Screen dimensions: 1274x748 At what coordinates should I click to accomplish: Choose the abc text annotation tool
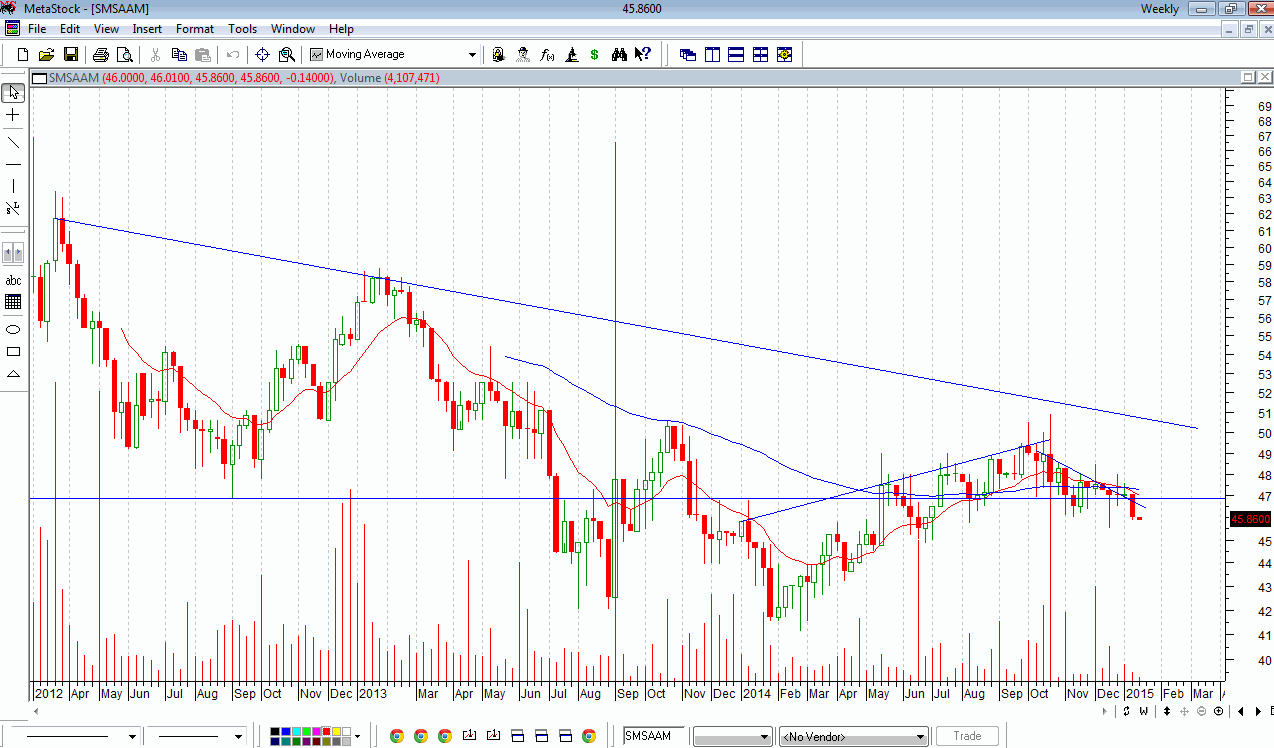(x=13, y=281)
